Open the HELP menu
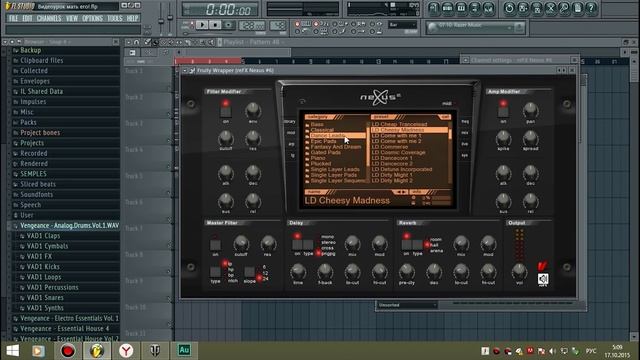Screen dimensions: 640x360 pyautogui.click(x=132, y=18)
